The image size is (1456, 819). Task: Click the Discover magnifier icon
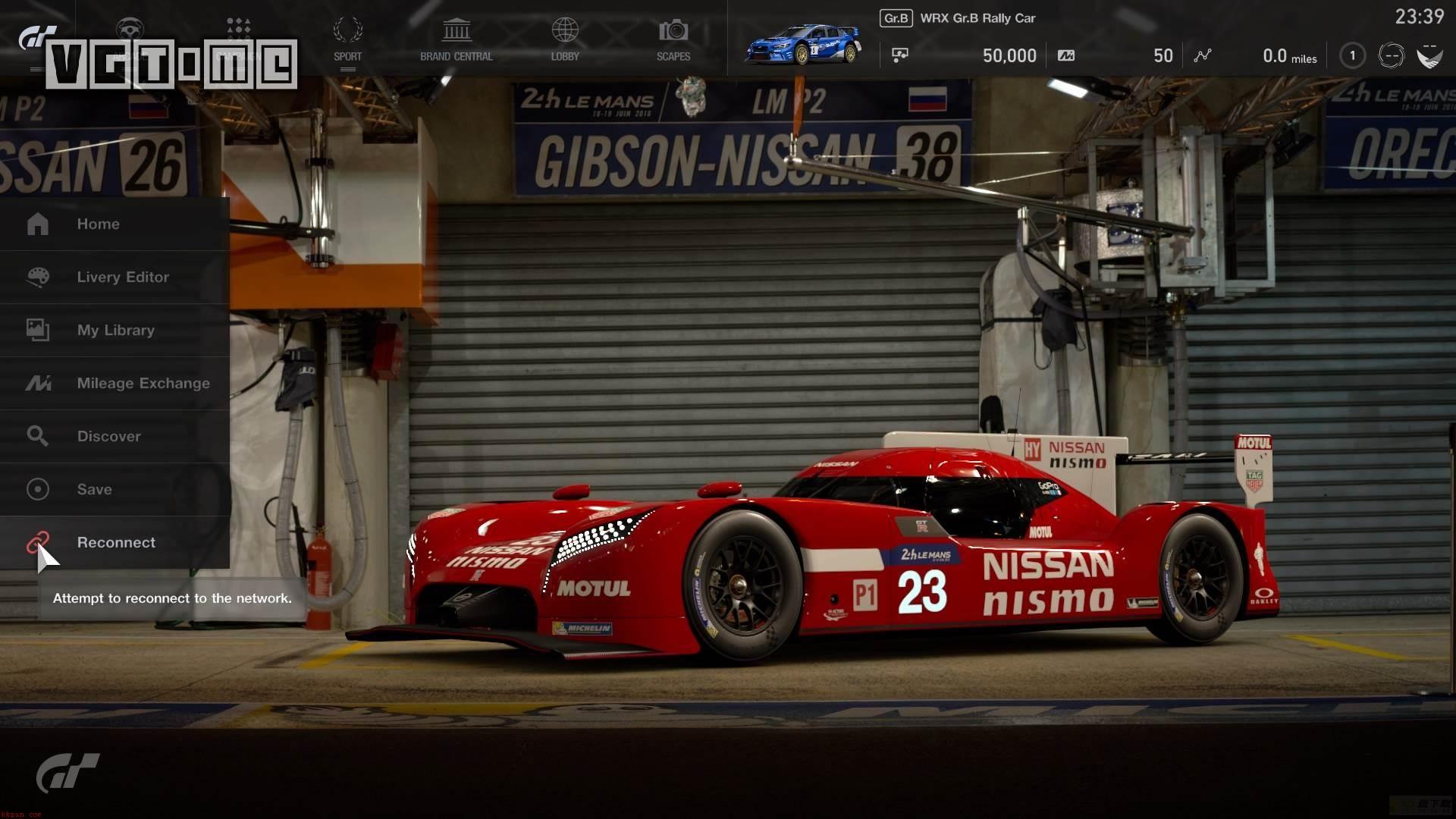[x=38, y=436]
